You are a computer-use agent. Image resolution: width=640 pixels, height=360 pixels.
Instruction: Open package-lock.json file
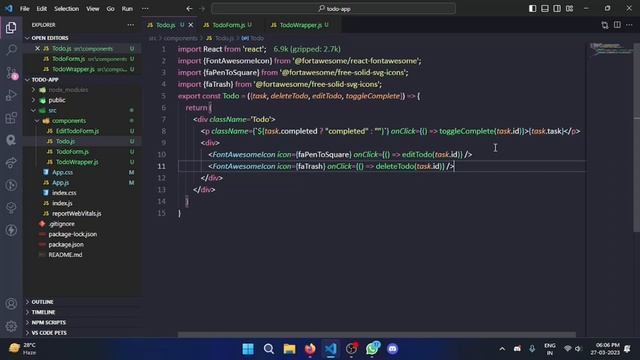pyautogui.click(x=82, y=234)
